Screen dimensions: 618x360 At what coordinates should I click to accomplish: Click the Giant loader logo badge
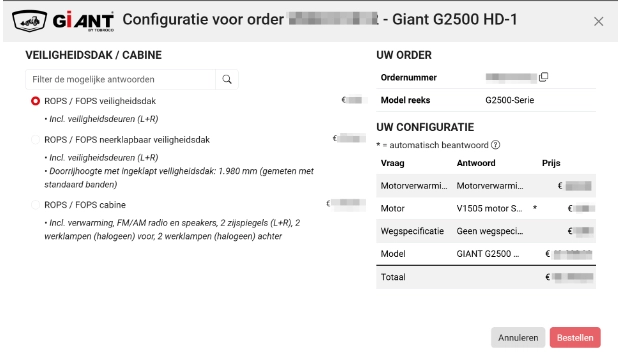click(30, 21)
